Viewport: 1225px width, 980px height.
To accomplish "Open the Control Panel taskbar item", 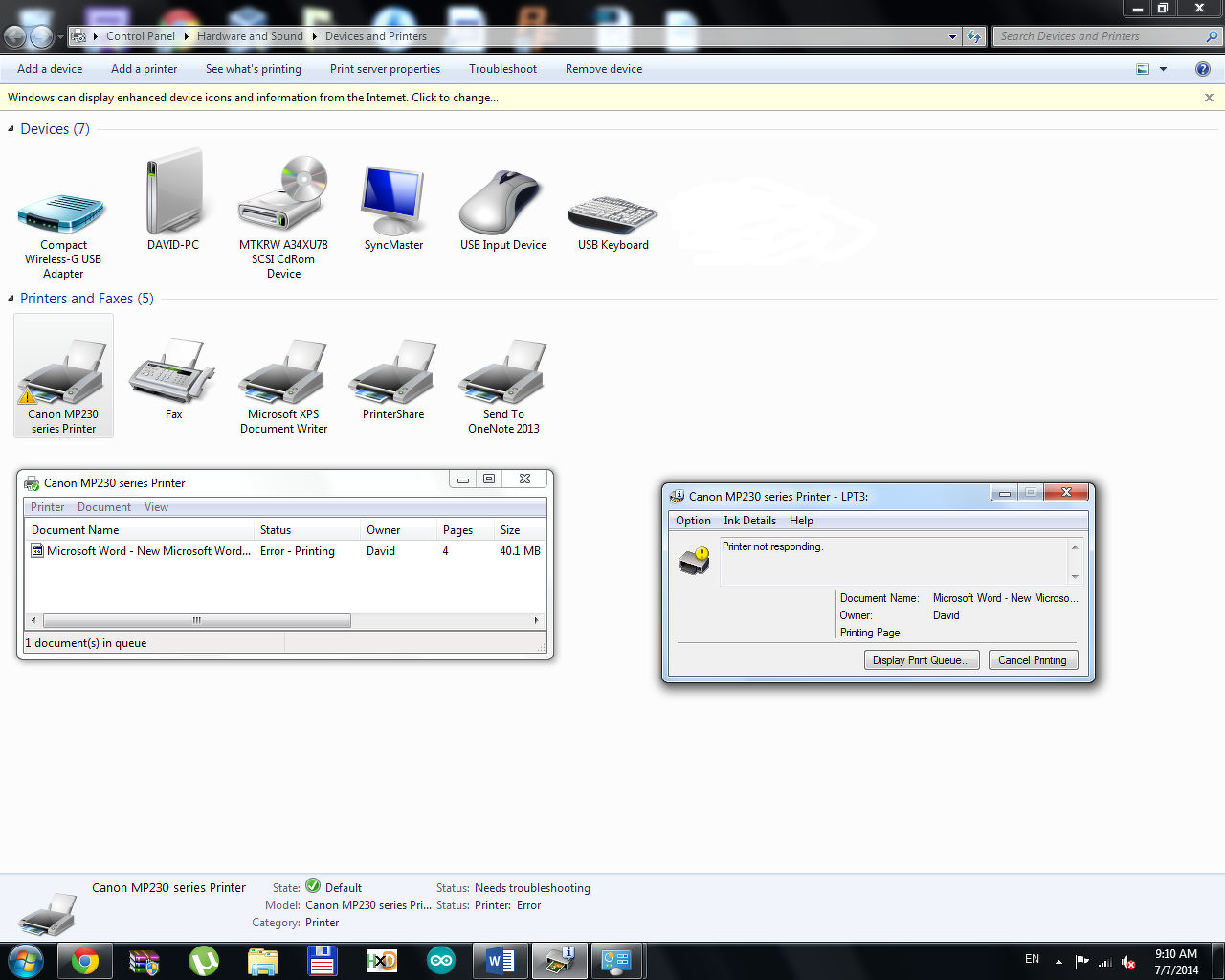I will (x=617, y=961).
